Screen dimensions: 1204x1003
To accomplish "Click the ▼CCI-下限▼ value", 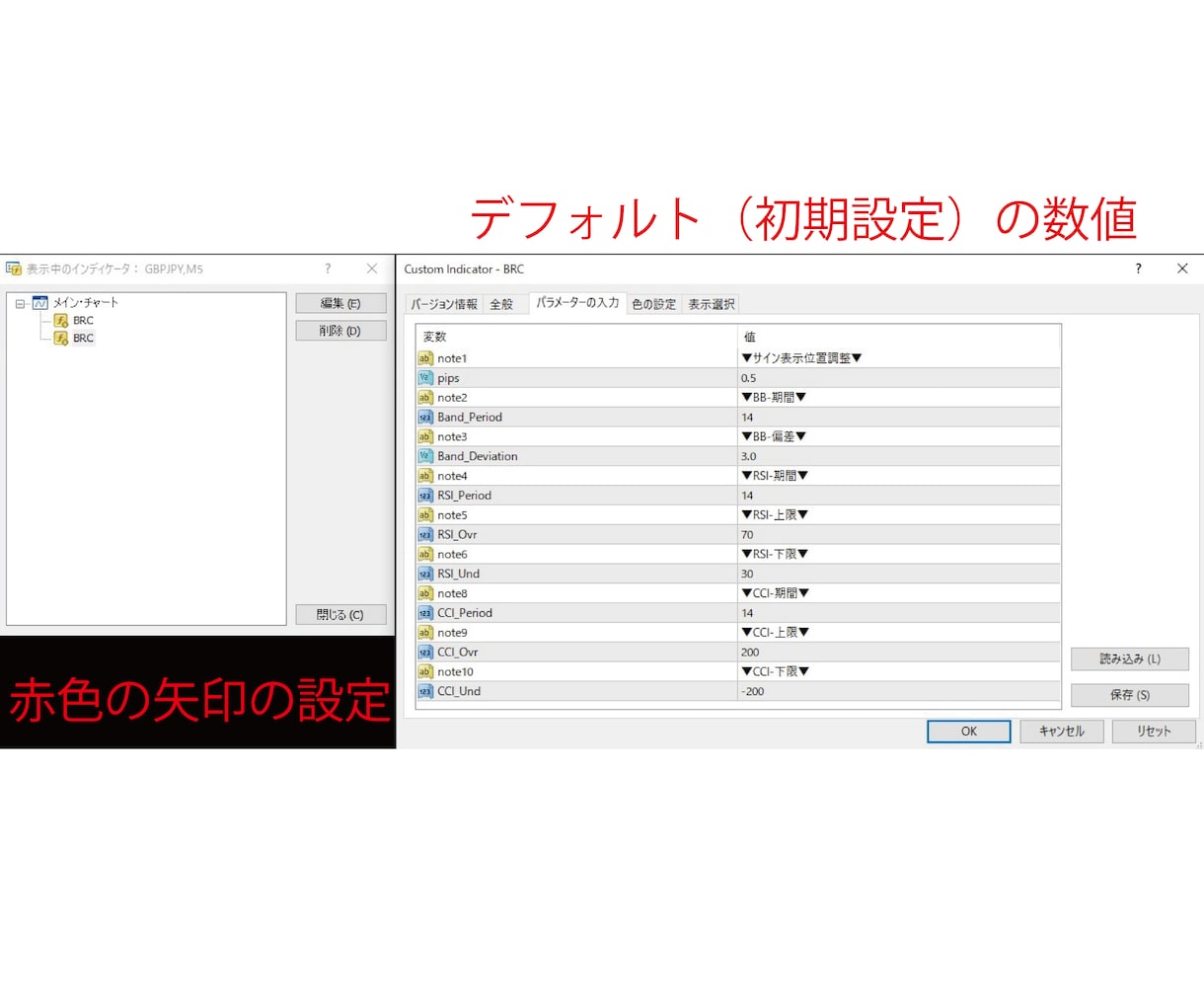I will tap(775, 671).
